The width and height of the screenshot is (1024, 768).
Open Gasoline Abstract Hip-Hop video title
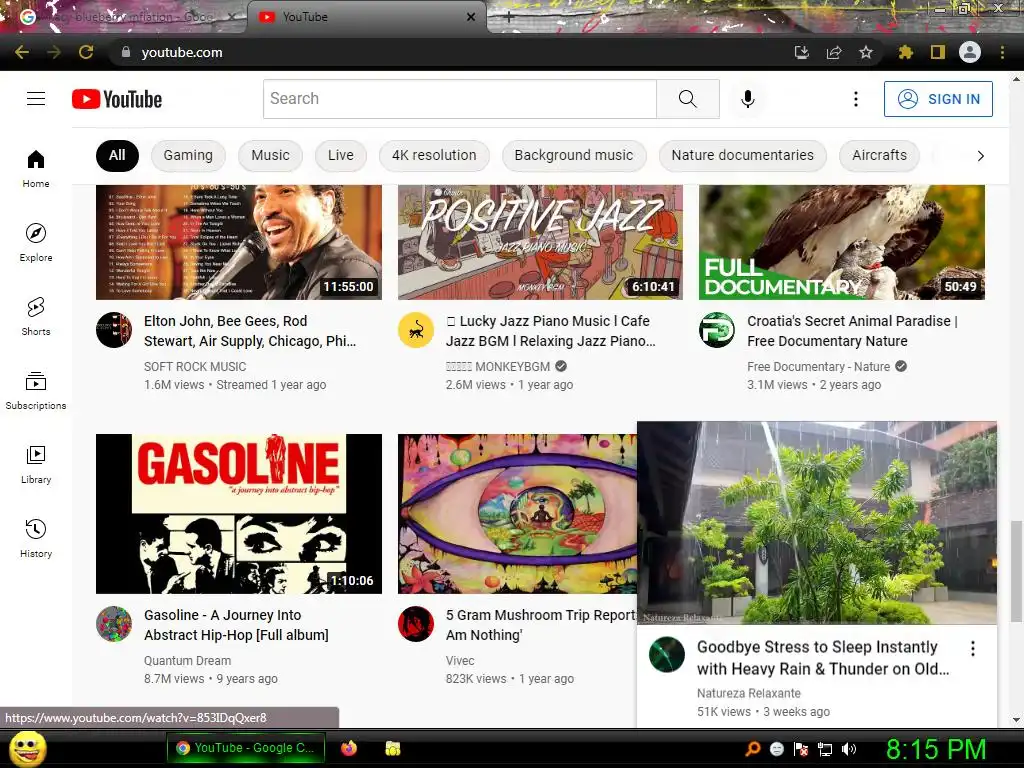click(x=236, y=625)
